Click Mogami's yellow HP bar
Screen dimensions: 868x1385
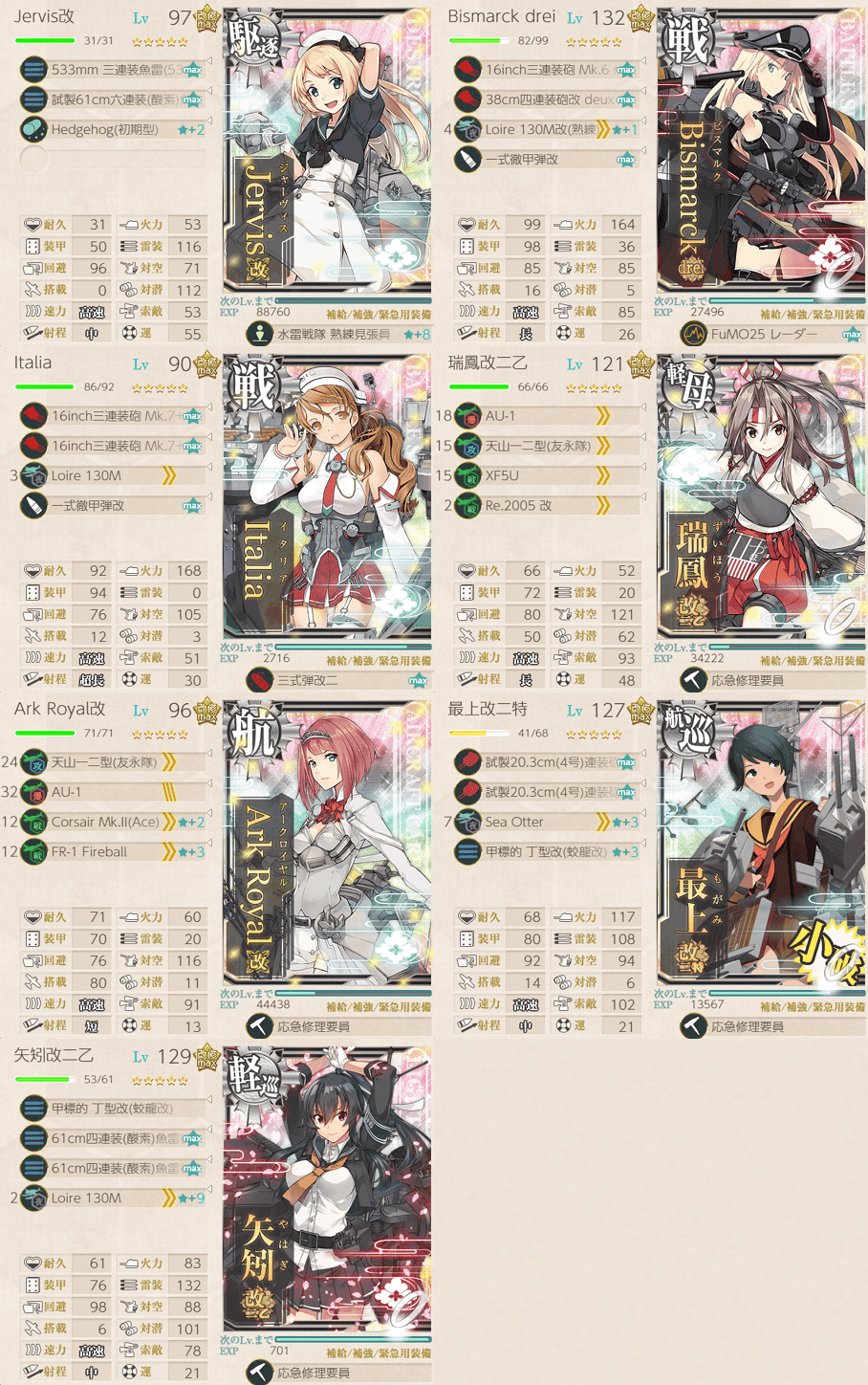[x=466, y=733]
